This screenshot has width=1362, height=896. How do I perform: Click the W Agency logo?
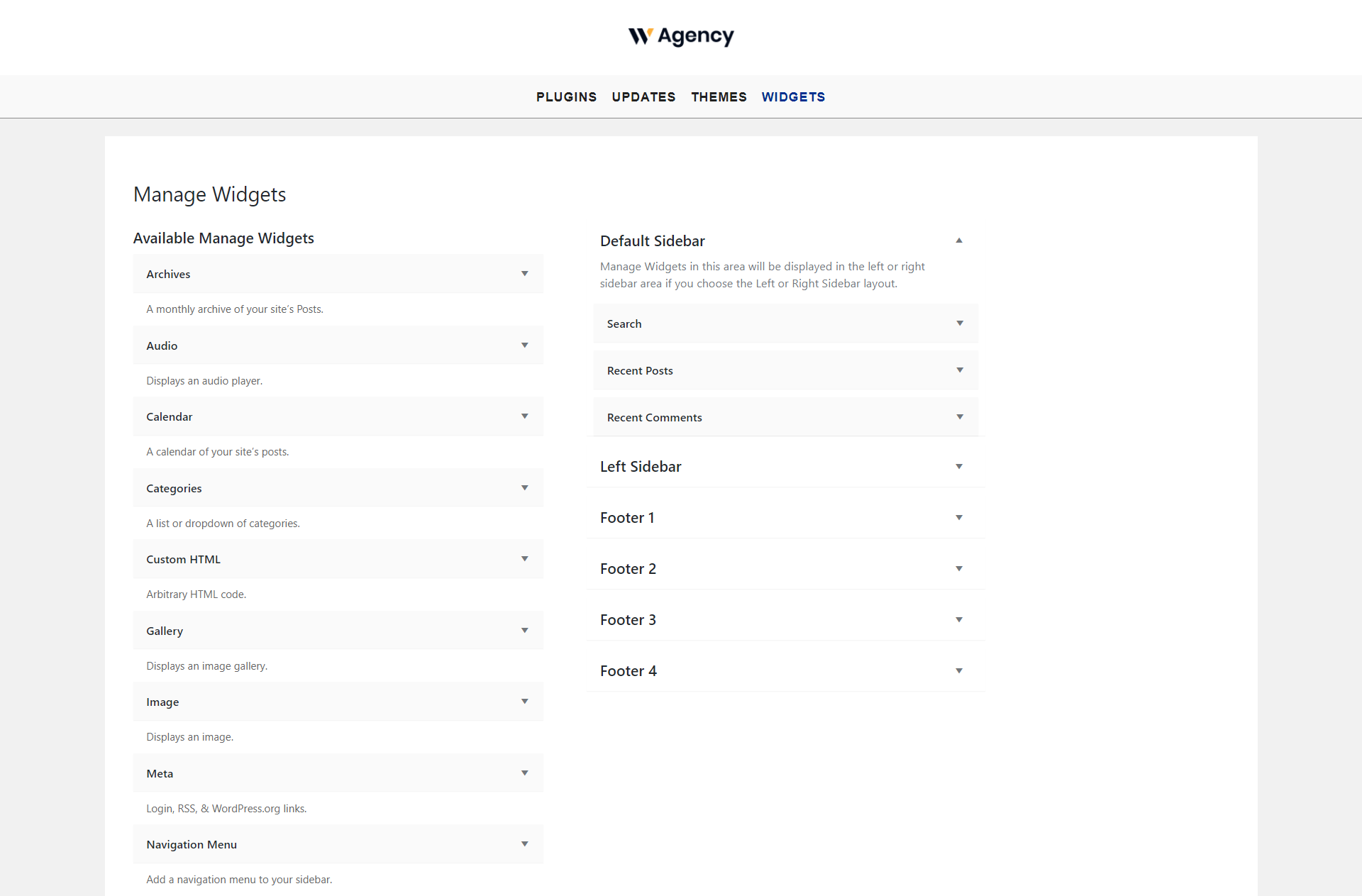[680, 36]
